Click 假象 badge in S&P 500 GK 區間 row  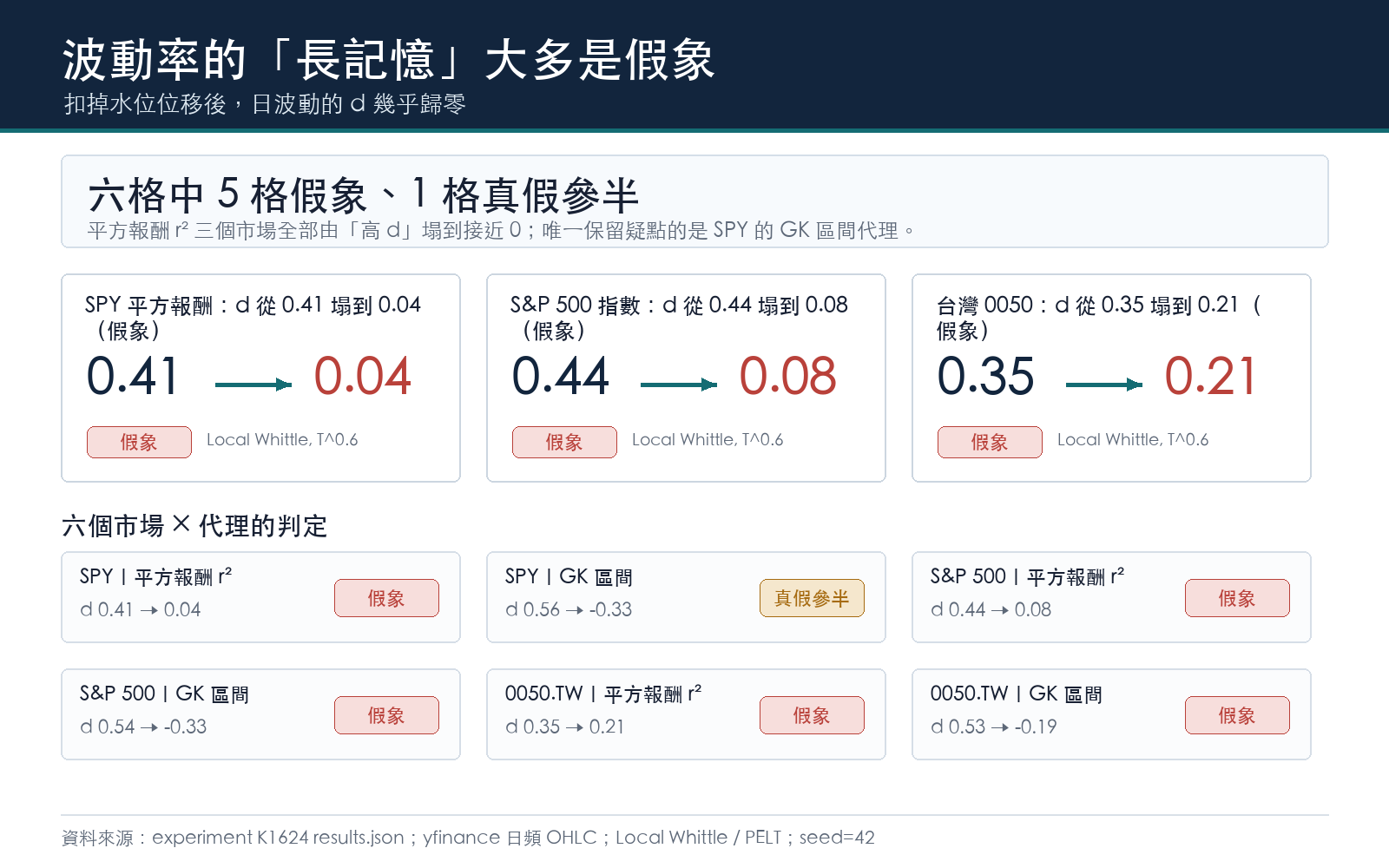[x=386, y=715]
